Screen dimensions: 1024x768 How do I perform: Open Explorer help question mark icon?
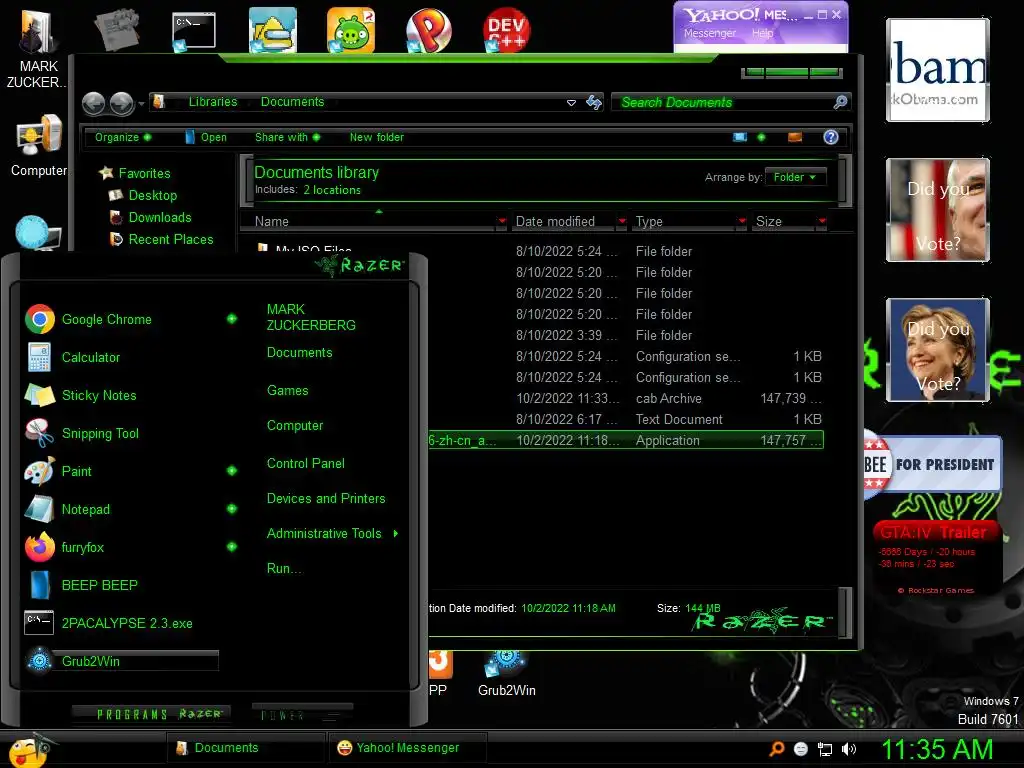coord(831,137)
